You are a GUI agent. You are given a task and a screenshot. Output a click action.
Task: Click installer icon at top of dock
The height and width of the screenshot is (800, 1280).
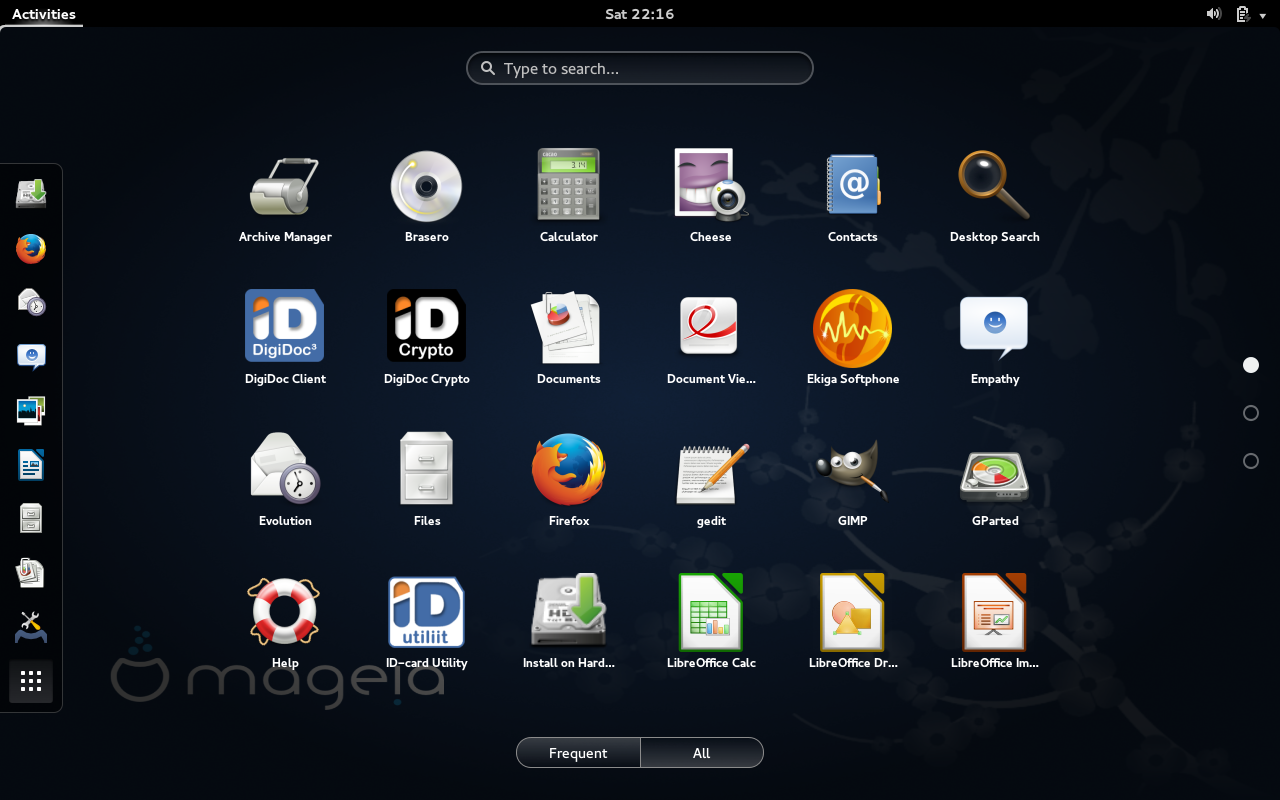click(31, 194)
